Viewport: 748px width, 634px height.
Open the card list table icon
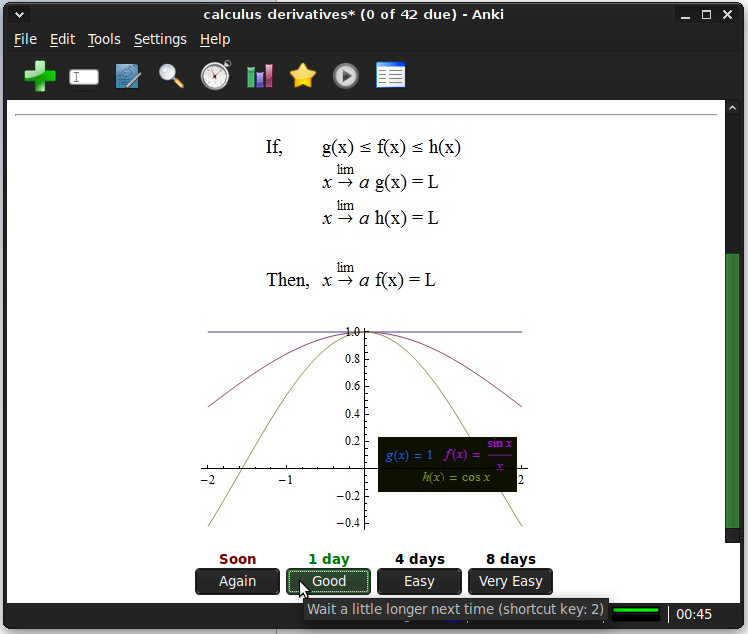391,75
